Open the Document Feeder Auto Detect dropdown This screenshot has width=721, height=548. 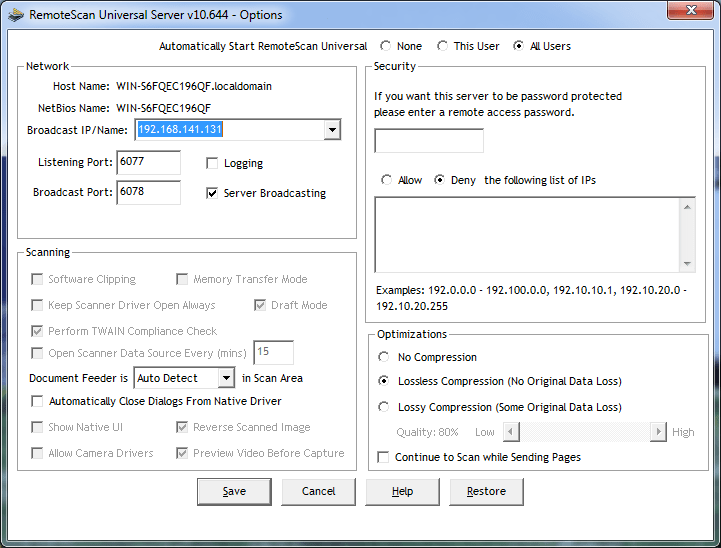point(225,378)
